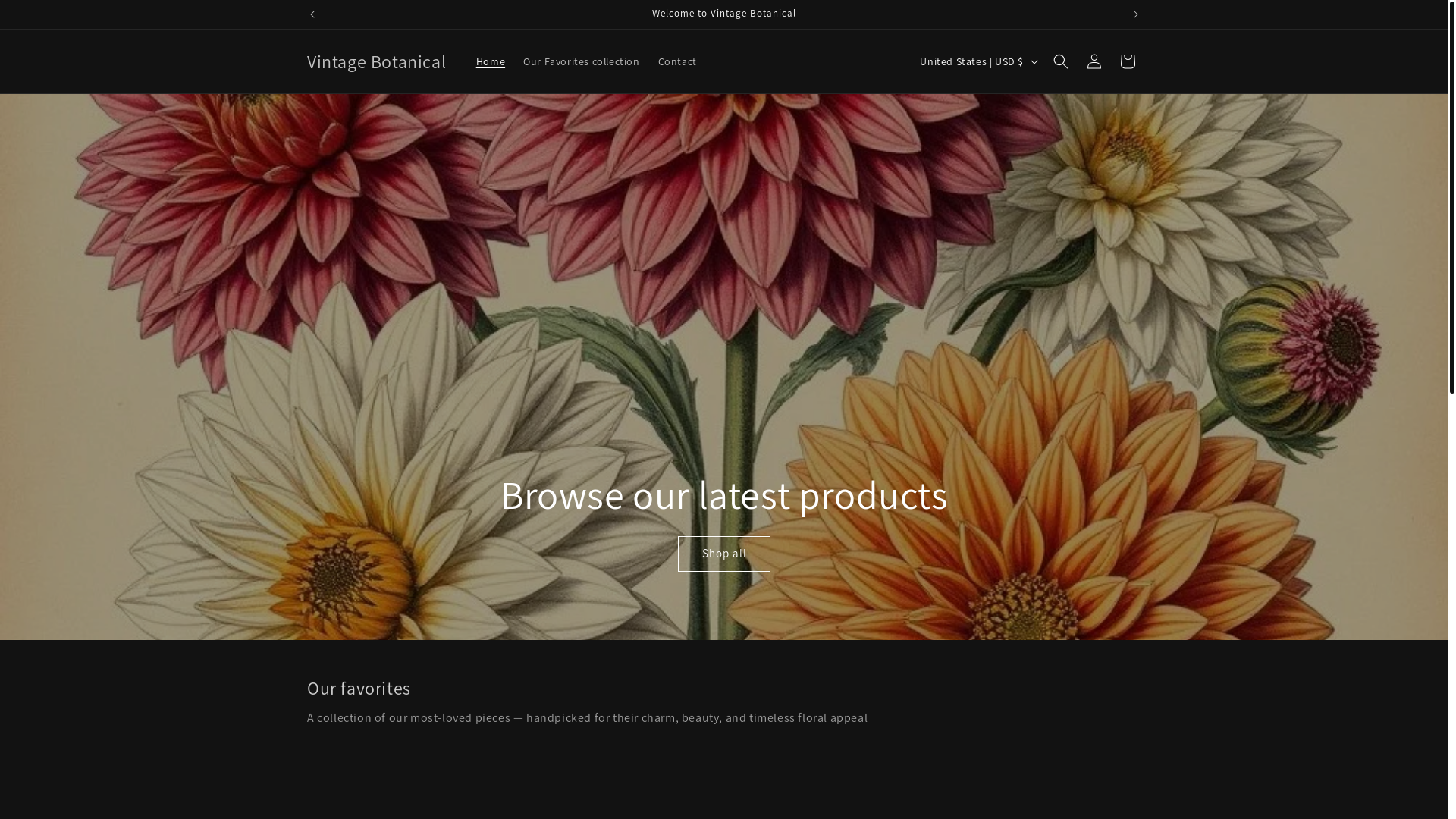Click the page vertical scrollbar
The width and height of the screenshot is (1456, 819).
1451,197
